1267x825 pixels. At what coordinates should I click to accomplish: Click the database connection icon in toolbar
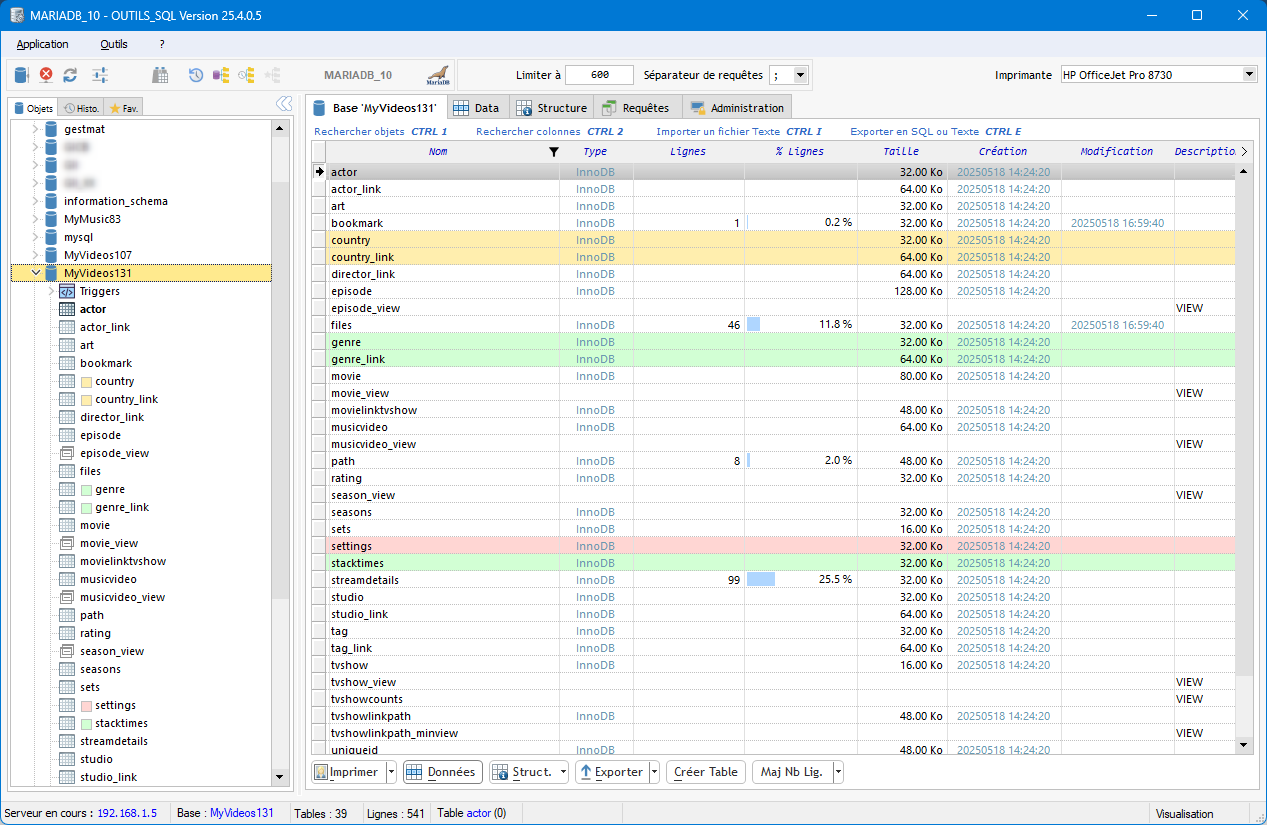22,75
